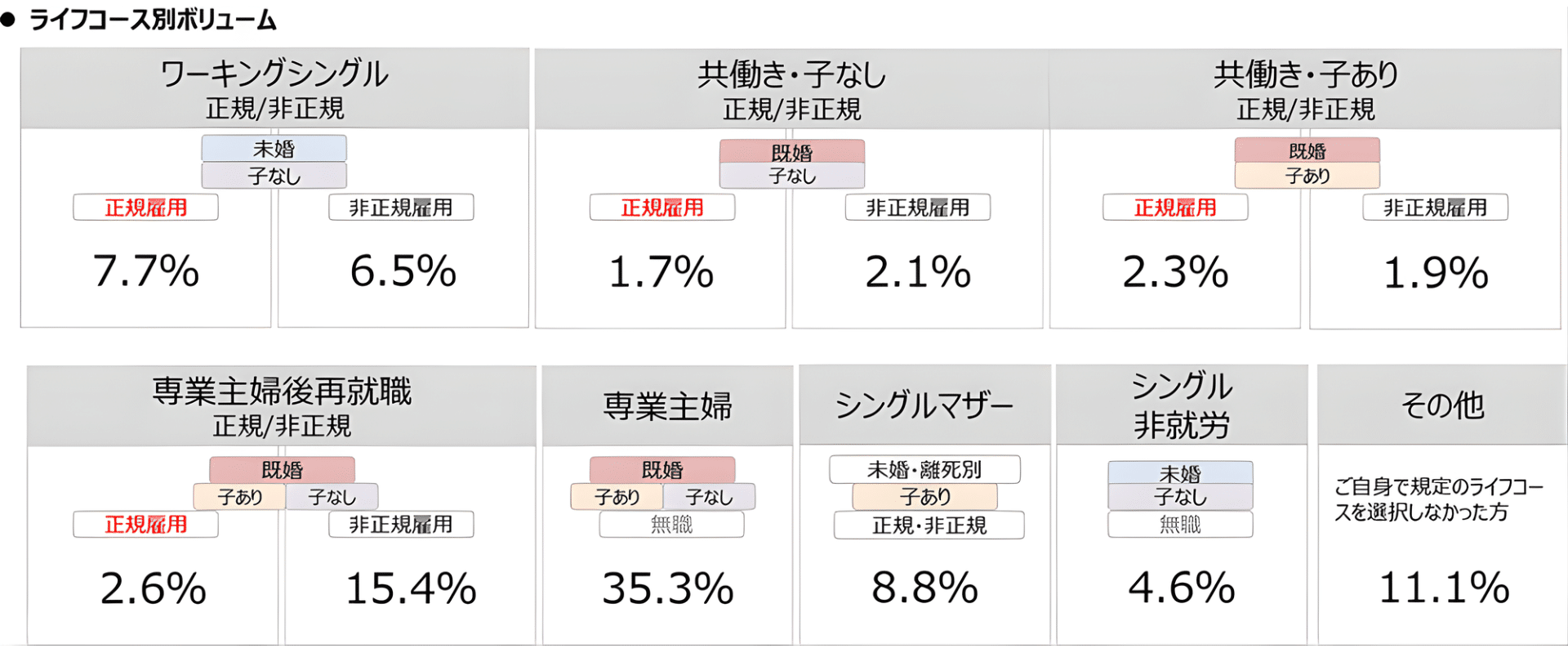Click the 15.4% value

(411, 588)
